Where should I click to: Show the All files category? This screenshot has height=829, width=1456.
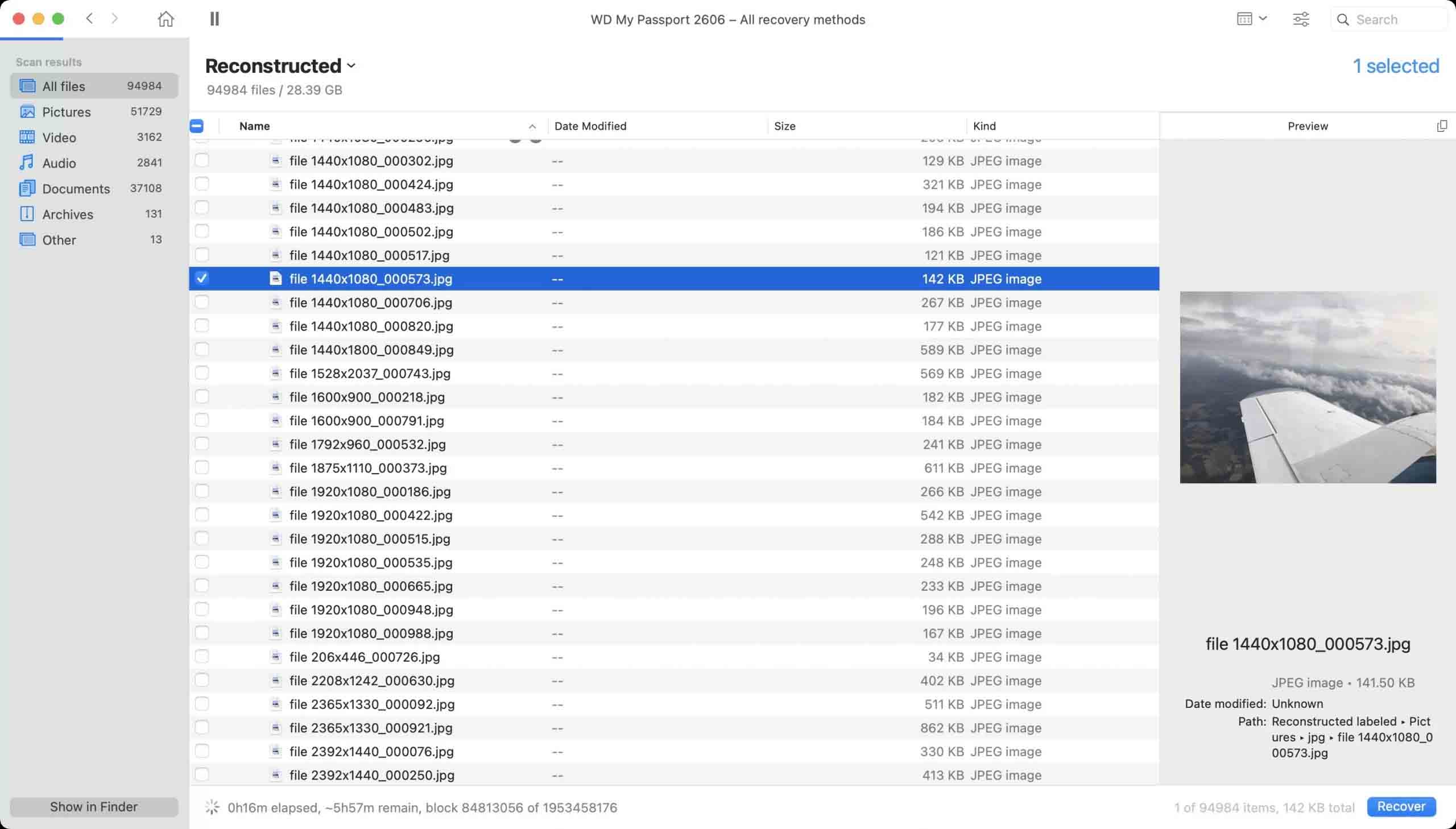[94, 86]
